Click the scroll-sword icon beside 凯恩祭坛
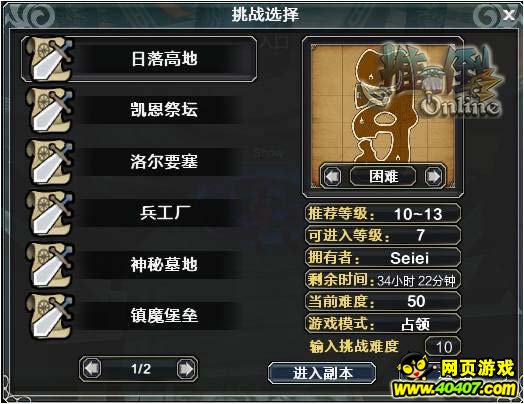This screenshot has width=524, height=404. pos(50,111)
